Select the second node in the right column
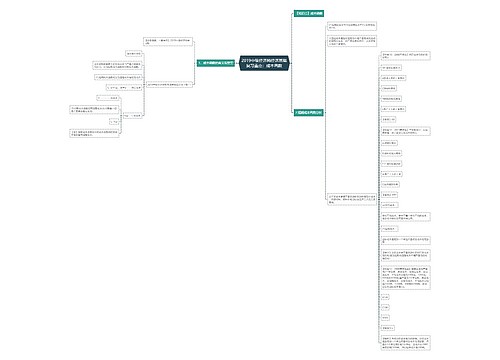This screenshot has height=360, width=500. [391, 68]
